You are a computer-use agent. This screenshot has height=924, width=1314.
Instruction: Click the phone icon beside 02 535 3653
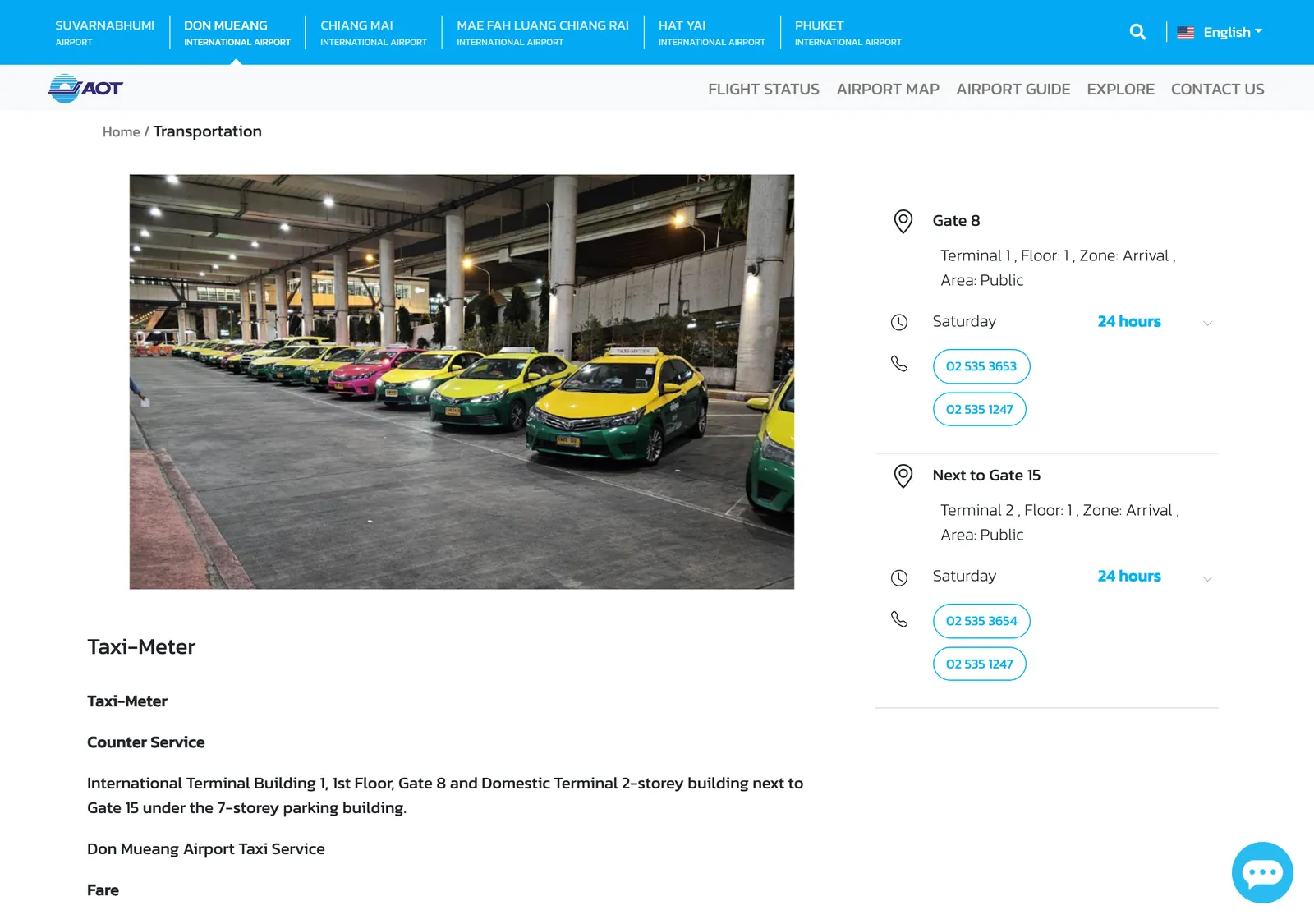click(899, 364)
